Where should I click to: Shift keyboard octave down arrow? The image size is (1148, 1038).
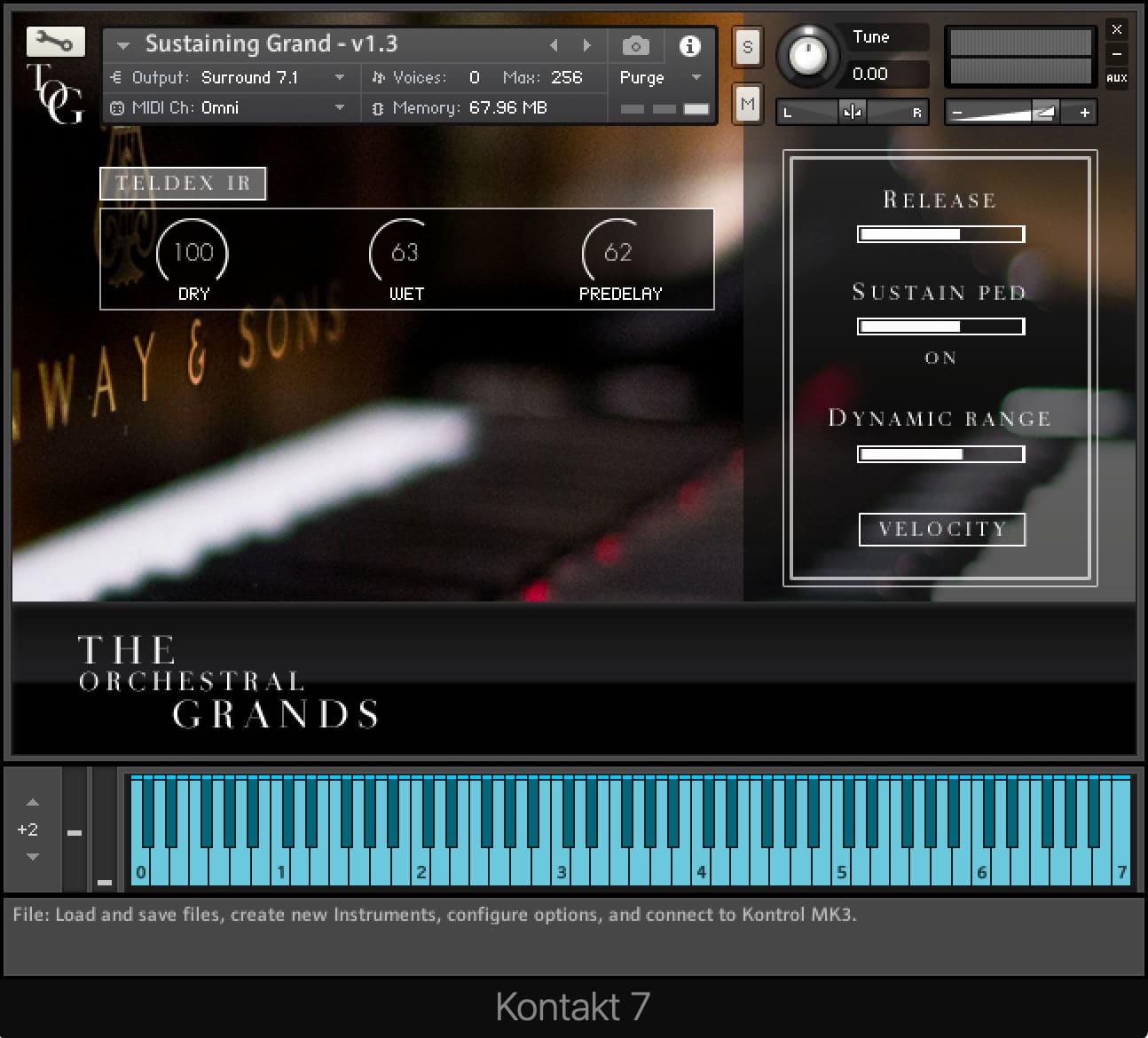33,857
